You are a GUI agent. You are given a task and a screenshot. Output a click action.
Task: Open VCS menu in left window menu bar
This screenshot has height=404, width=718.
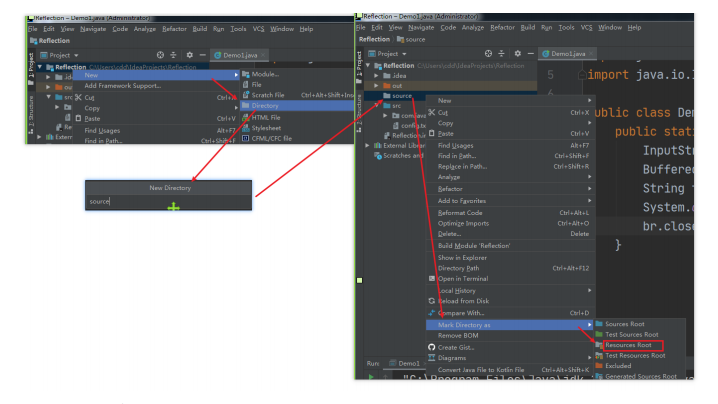pos(258,29)
